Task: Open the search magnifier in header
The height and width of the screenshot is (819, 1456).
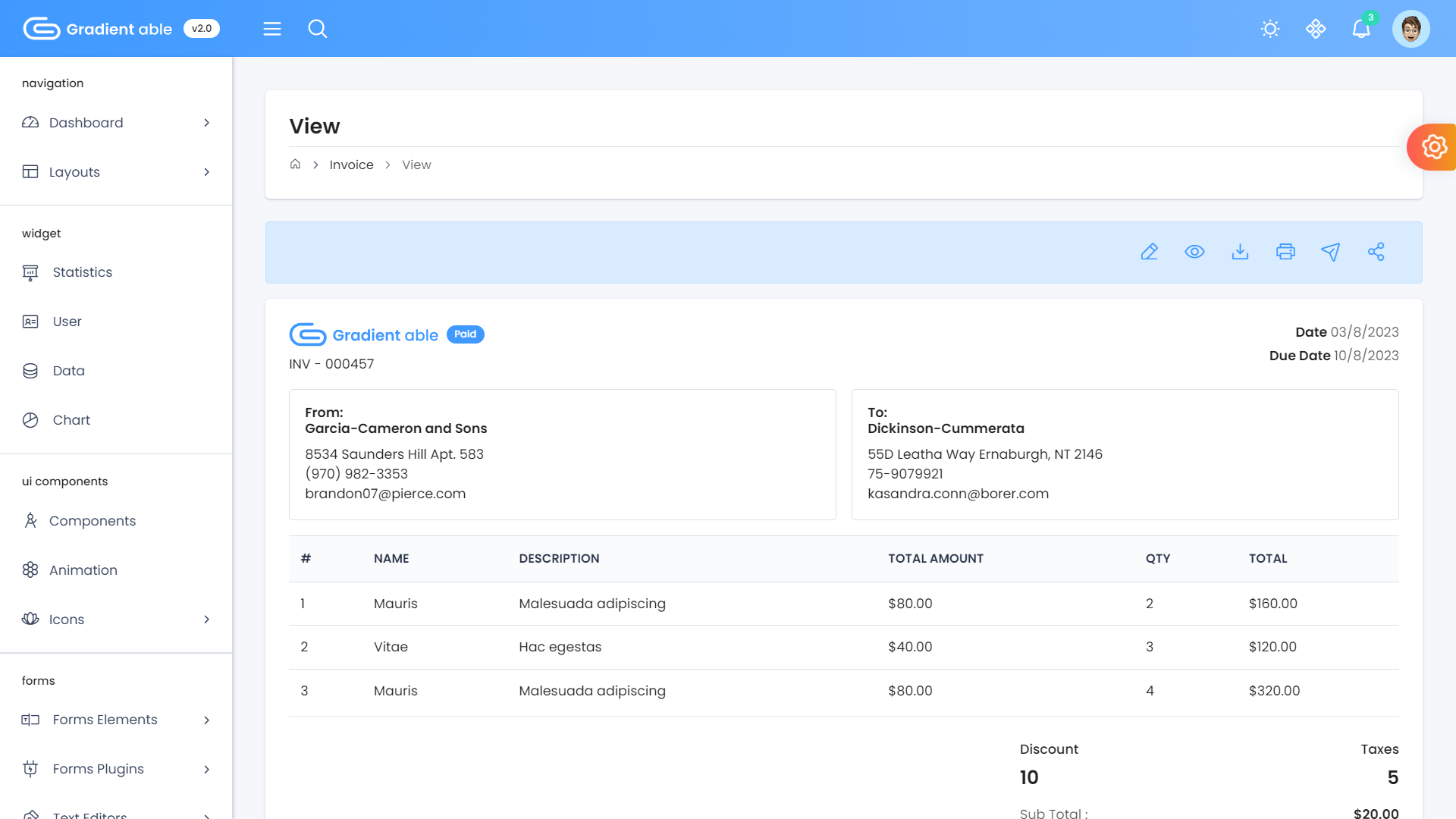Action: pos(318,29)
